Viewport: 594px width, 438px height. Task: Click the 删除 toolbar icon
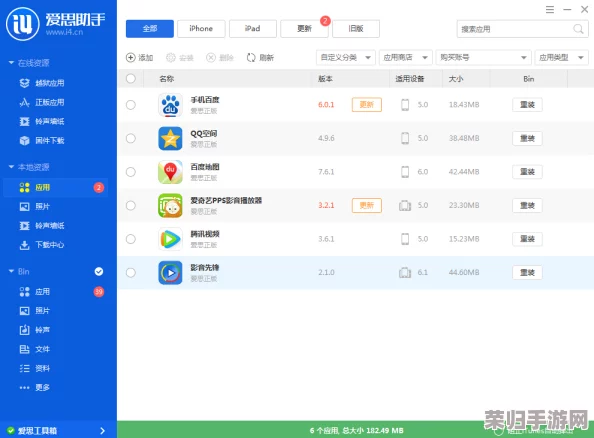click(211, 58)
